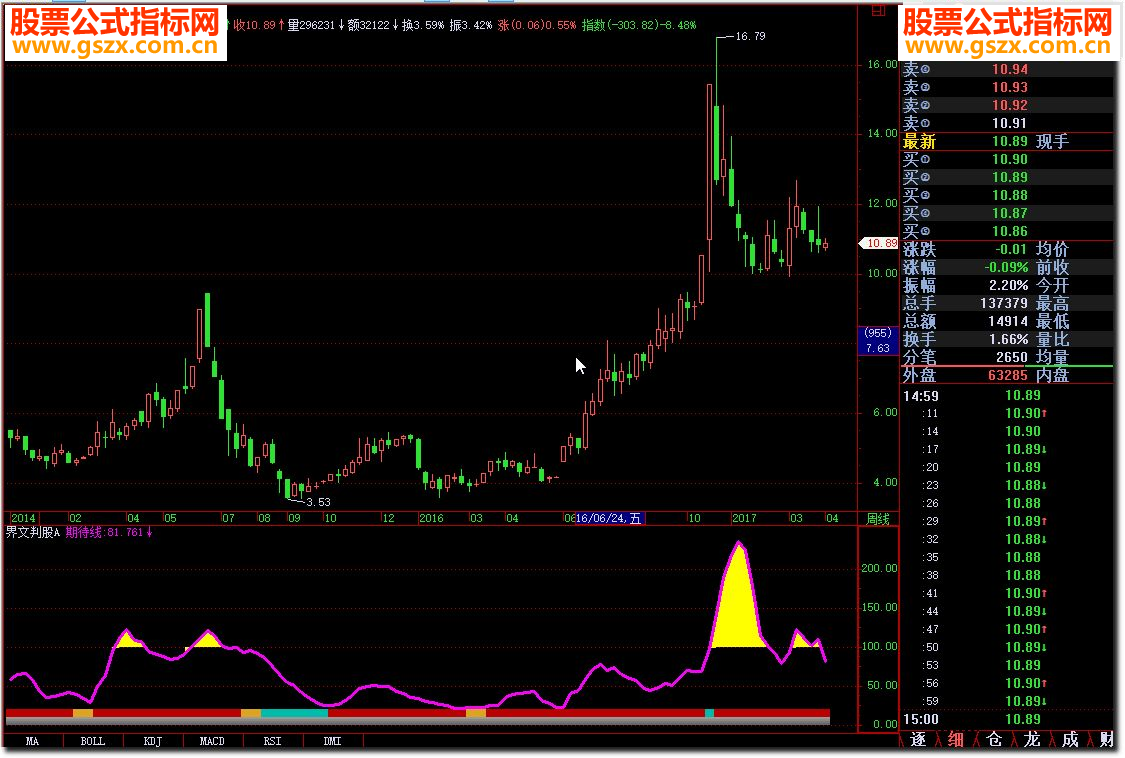Click the 总额 value 14914
The image size is (1125, 758).
coord(1008,321)
